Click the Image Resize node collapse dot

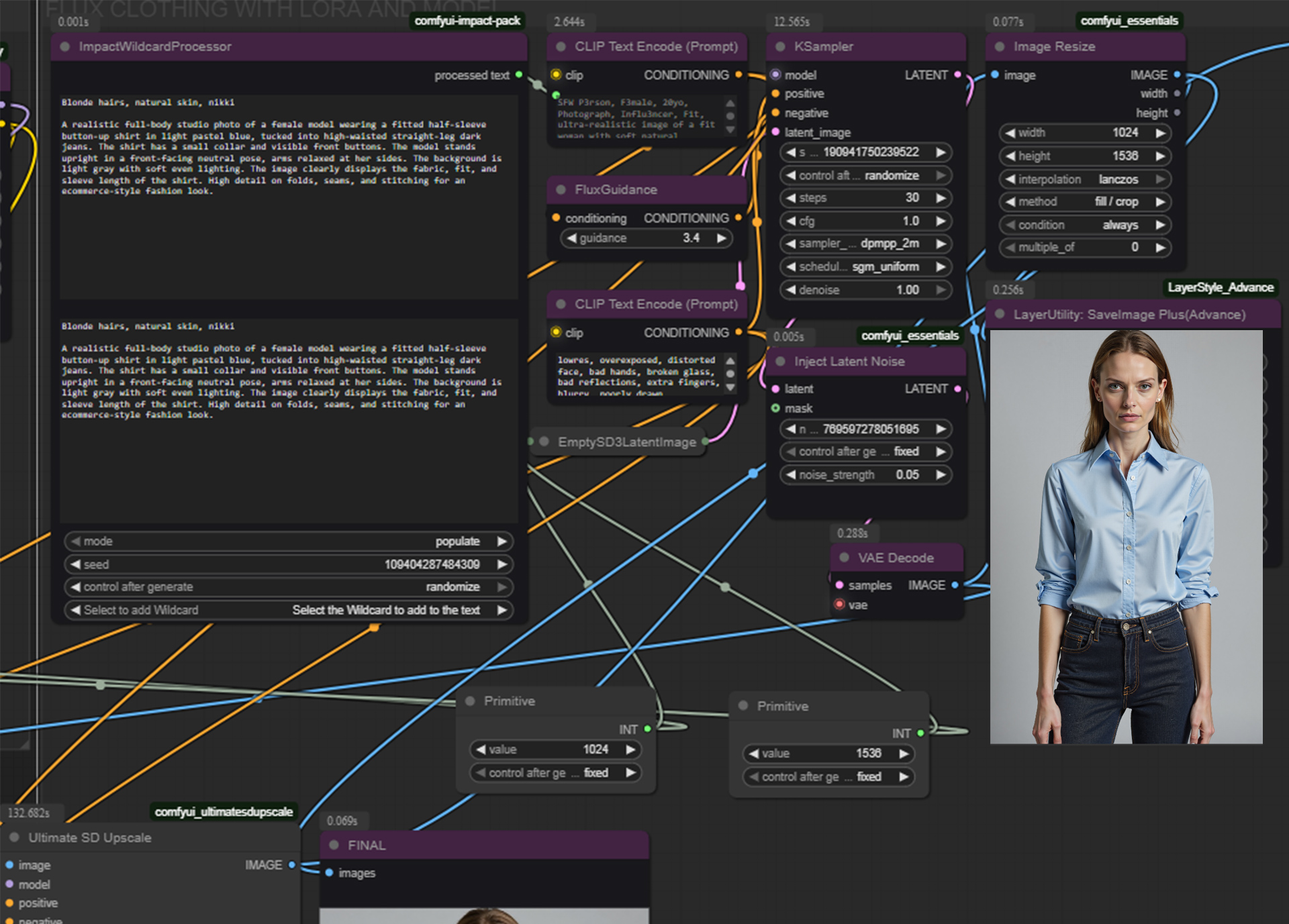point(1000,47)
